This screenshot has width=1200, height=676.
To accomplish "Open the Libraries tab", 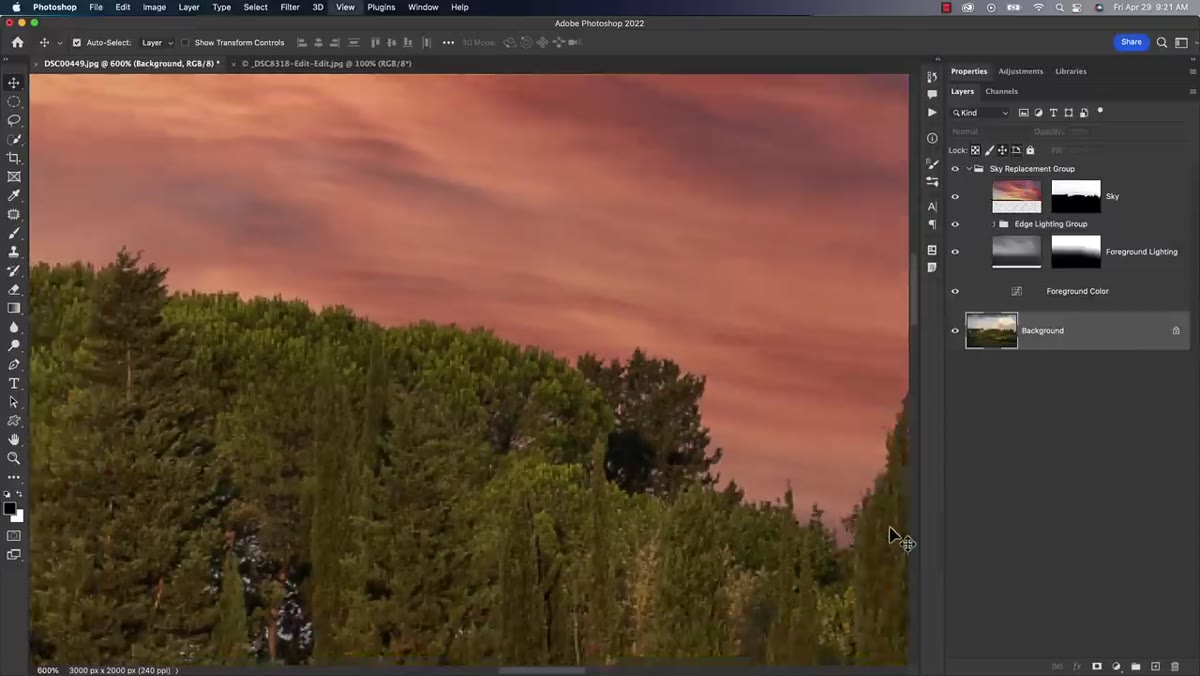I will pos(1071,71).
